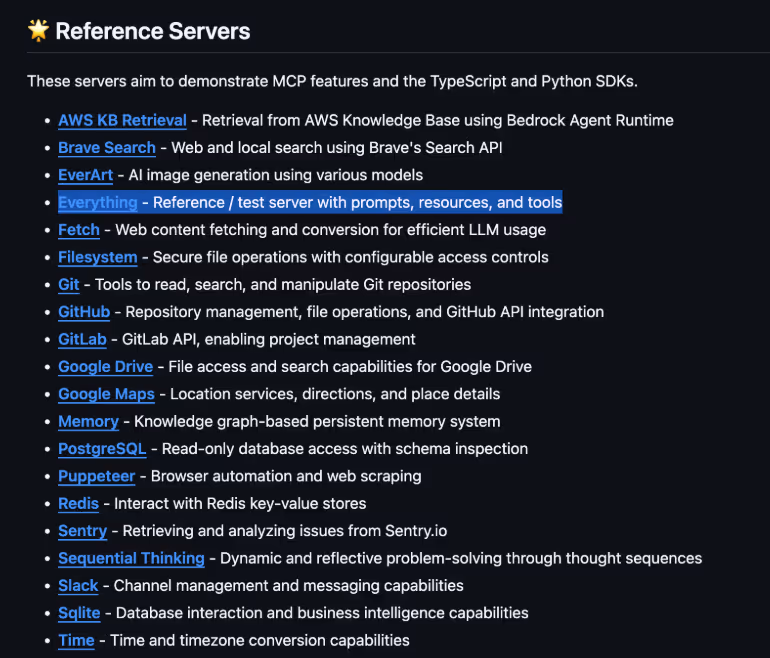Viewport: 770px width, 658px height.
Task: Click text 'Tools to read, search, and manipulate Git repositories'
Action: pos(283,285)
